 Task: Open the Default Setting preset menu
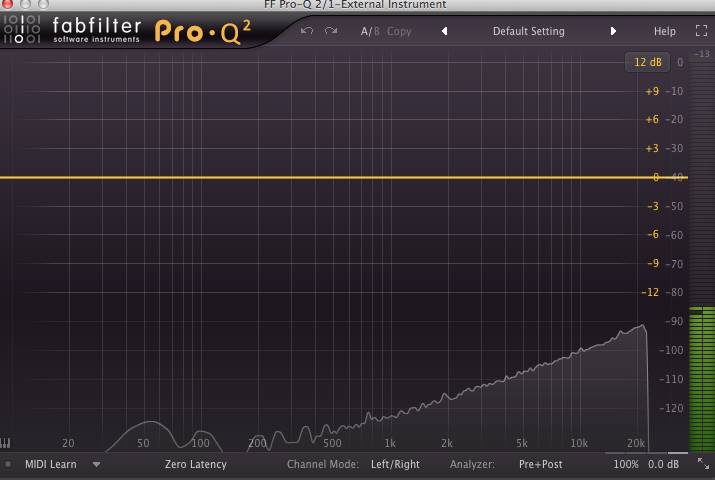click(528, 31)
